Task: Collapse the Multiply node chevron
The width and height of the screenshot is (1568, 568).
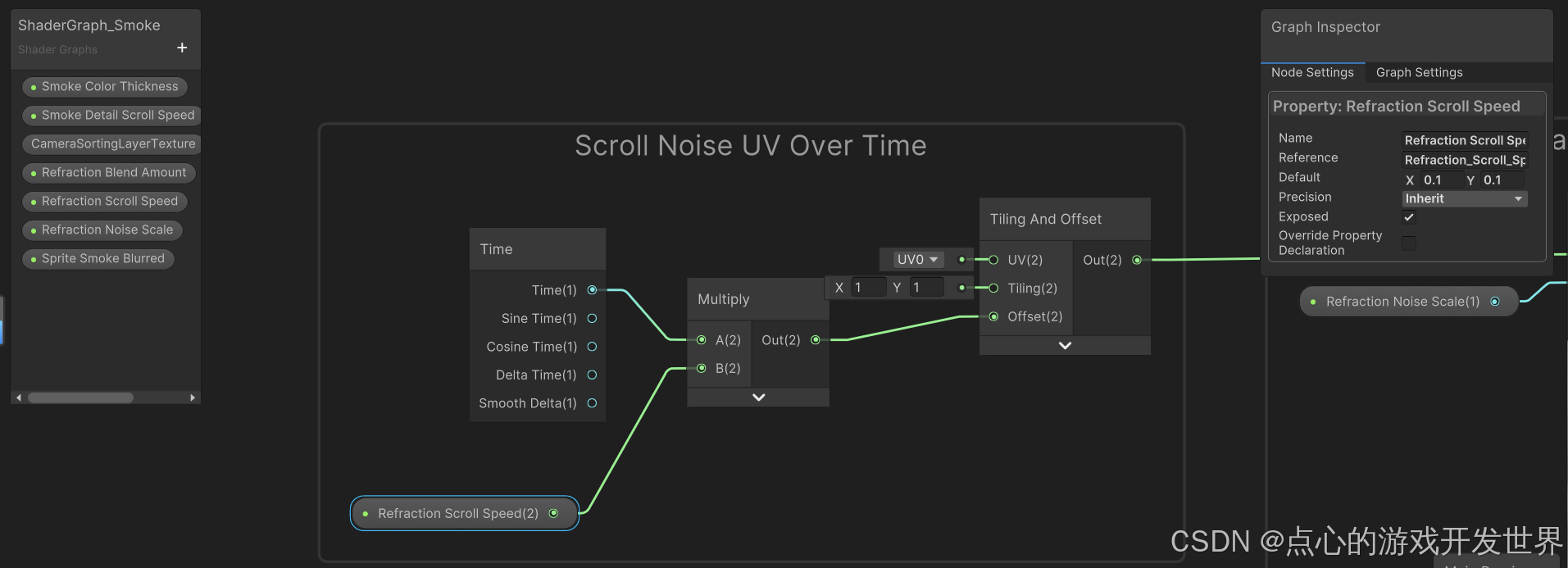Action: tap(758, 398)
